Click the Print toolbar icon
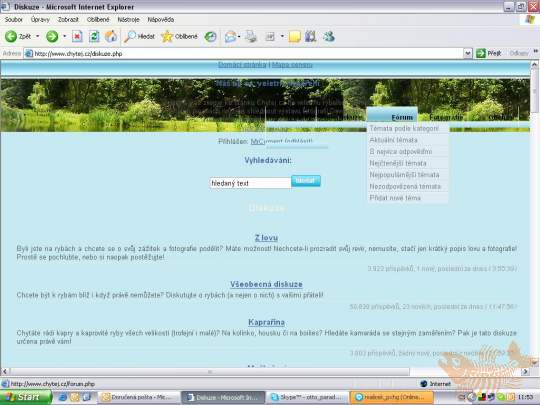Image resolution: width=540 pixels, height=405 pixels. tap(251, 36)
